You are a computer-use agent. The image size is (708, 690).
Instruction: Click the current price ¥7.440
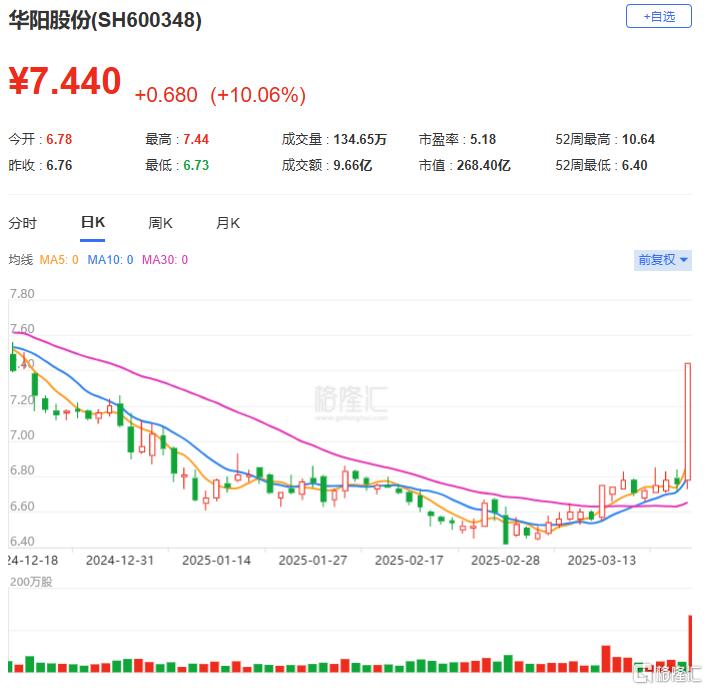[x=65, y=81]
